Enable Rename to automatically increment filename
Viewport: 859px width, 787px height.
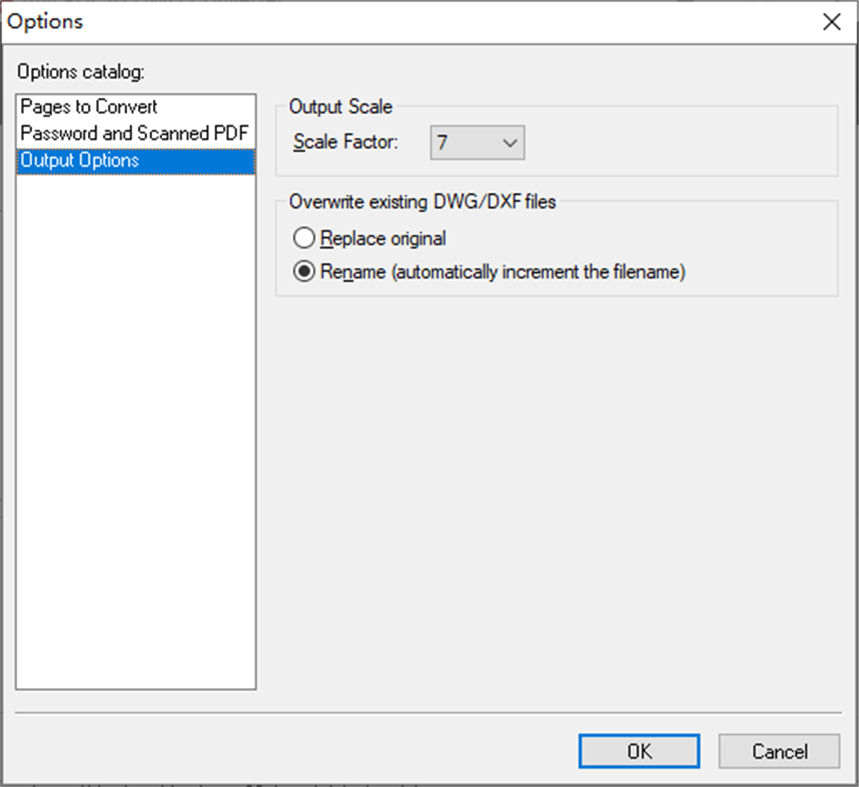point(304,271)
